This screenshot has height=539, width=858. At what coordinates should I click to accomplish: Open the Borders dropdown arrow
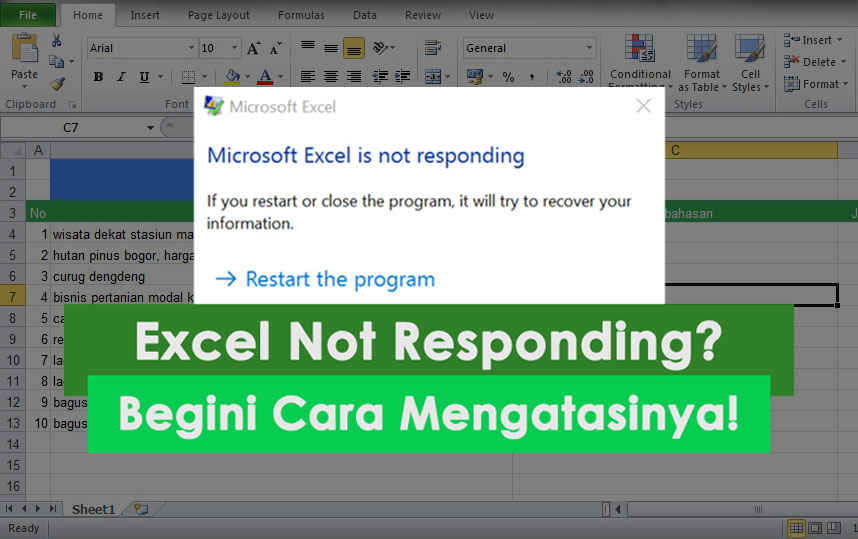[205, 77]
